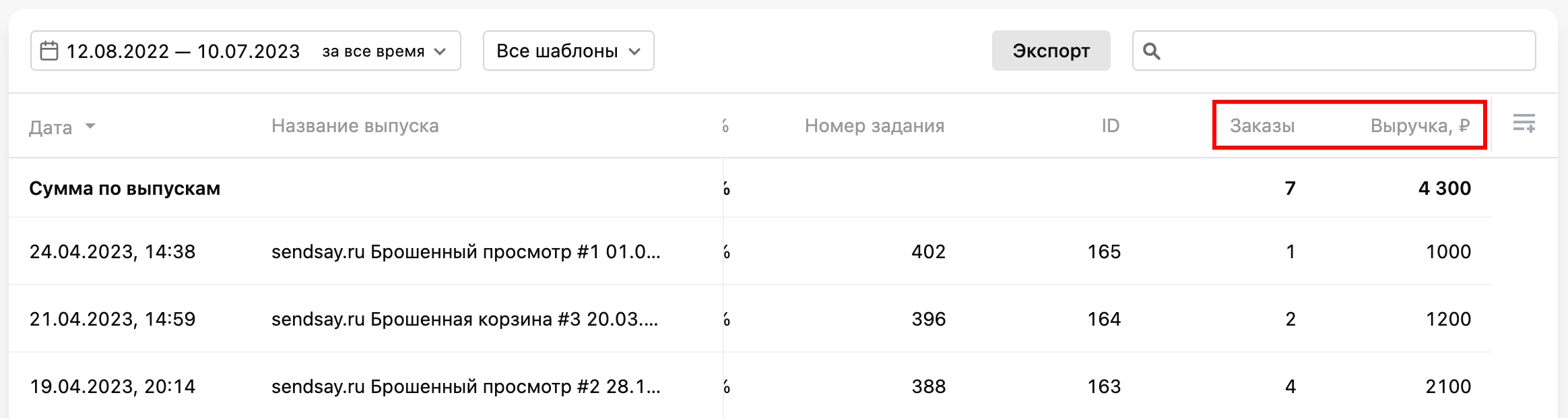
Task: Click the calendar icon in the date range
Action: pos(48,51)
